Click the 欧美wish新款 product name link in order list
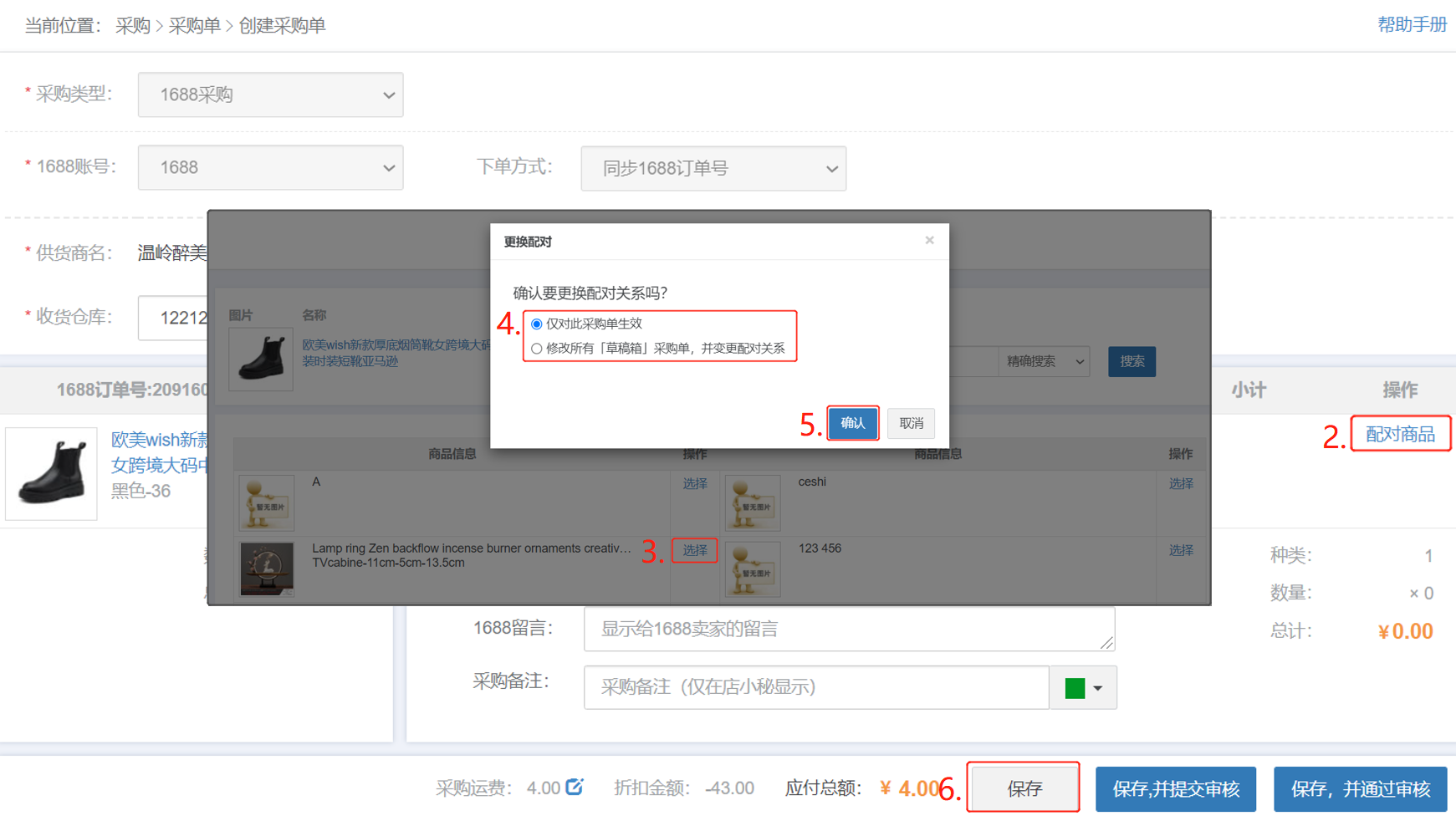The image size is (1456, 816). pos(160,452)
